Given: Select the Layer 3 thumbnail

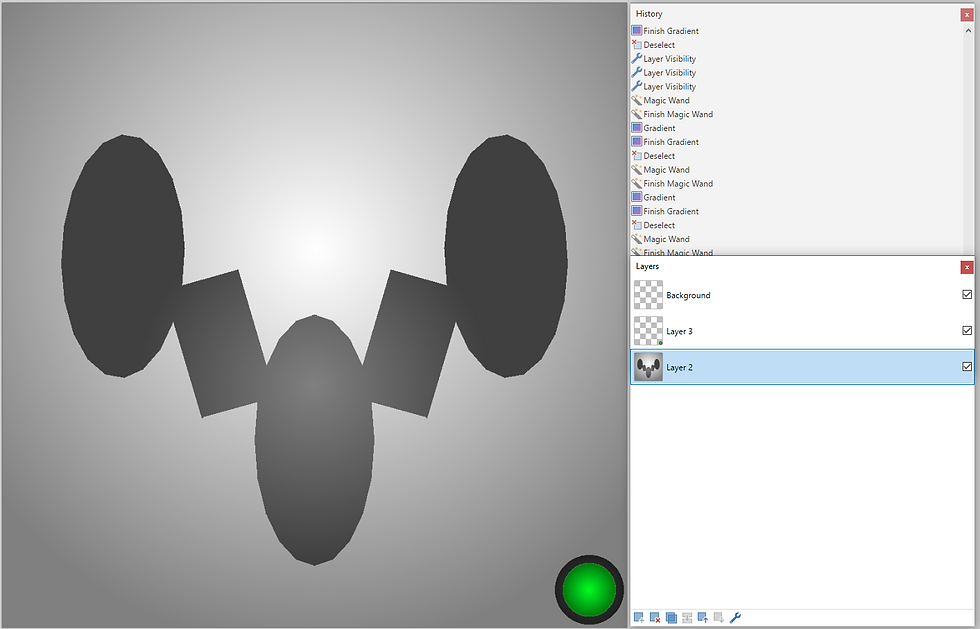Looking at the screenshot, I should pos(648,331).
